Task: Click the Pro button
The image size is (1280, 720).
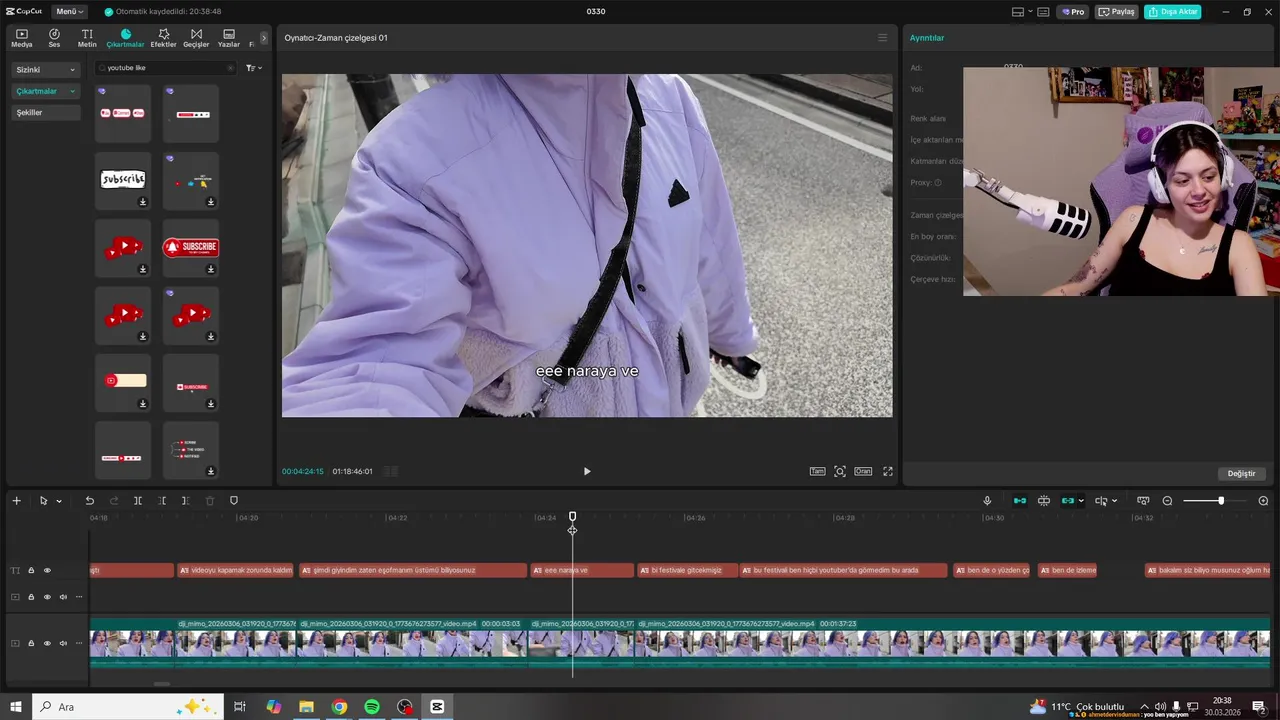Action: [1074, 12]
